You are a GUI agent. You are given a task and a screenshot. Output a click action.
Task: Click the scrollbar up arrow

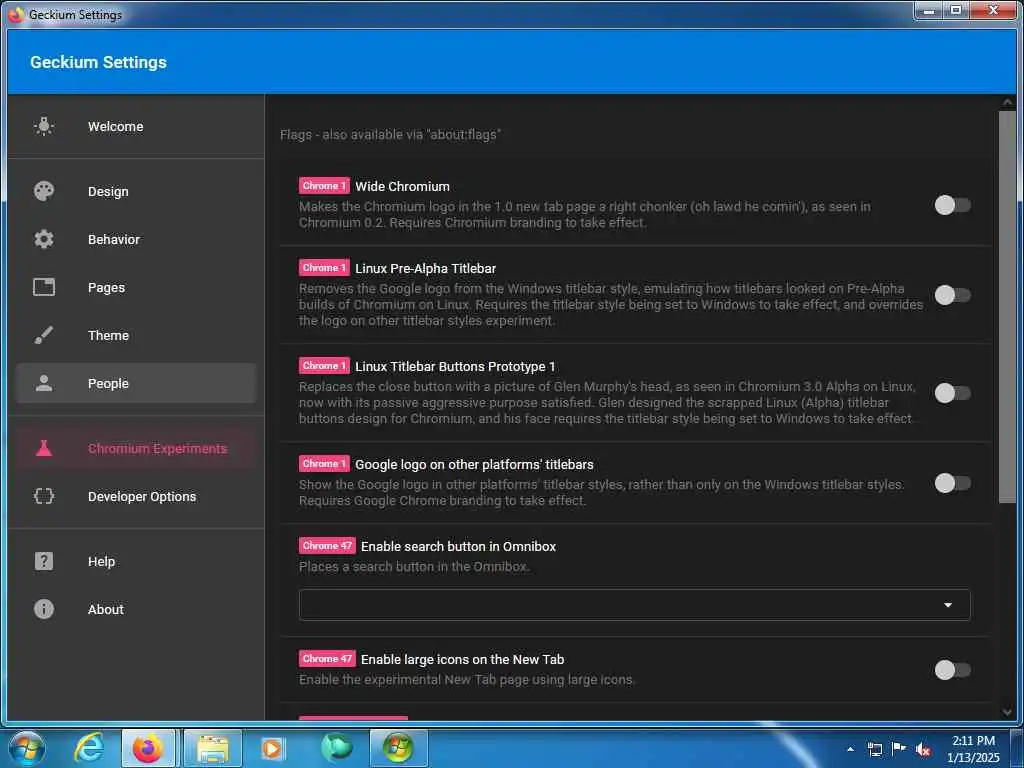point(1007,103)
